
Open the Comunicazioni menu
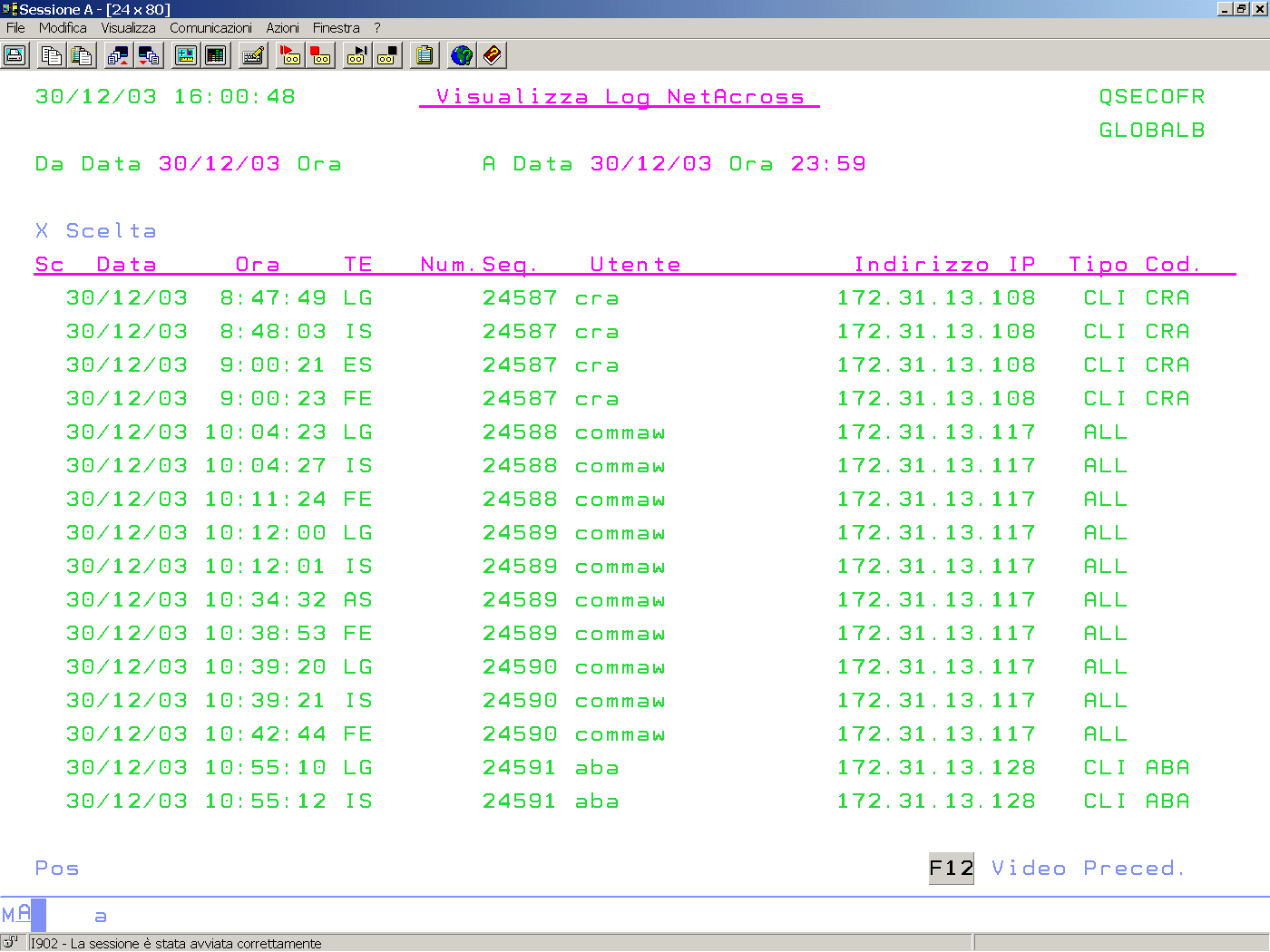click(x=210, y=28)
